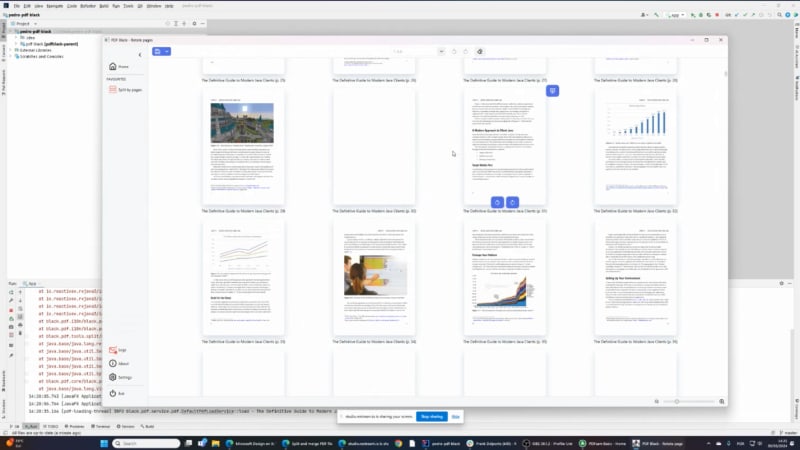The height and width of the screenshot is (450, 800).
Task: Open Home in PDF Black sidebar
Action: pos(119,66)
